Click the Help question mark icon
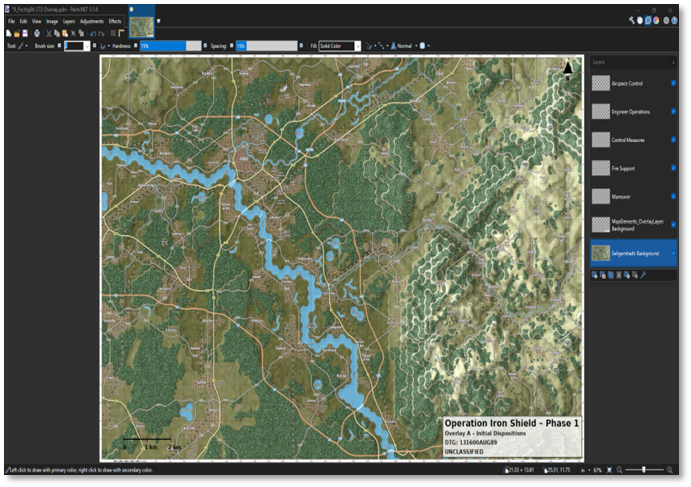Viewport: 691px width, 487px height. point(677,20)
